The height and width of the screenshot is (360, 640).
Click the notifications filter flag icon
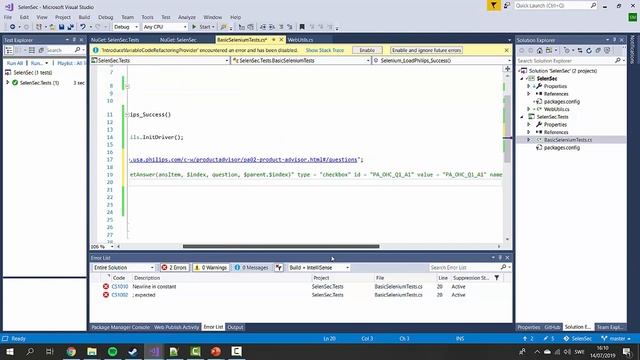(x=493, y=5)
